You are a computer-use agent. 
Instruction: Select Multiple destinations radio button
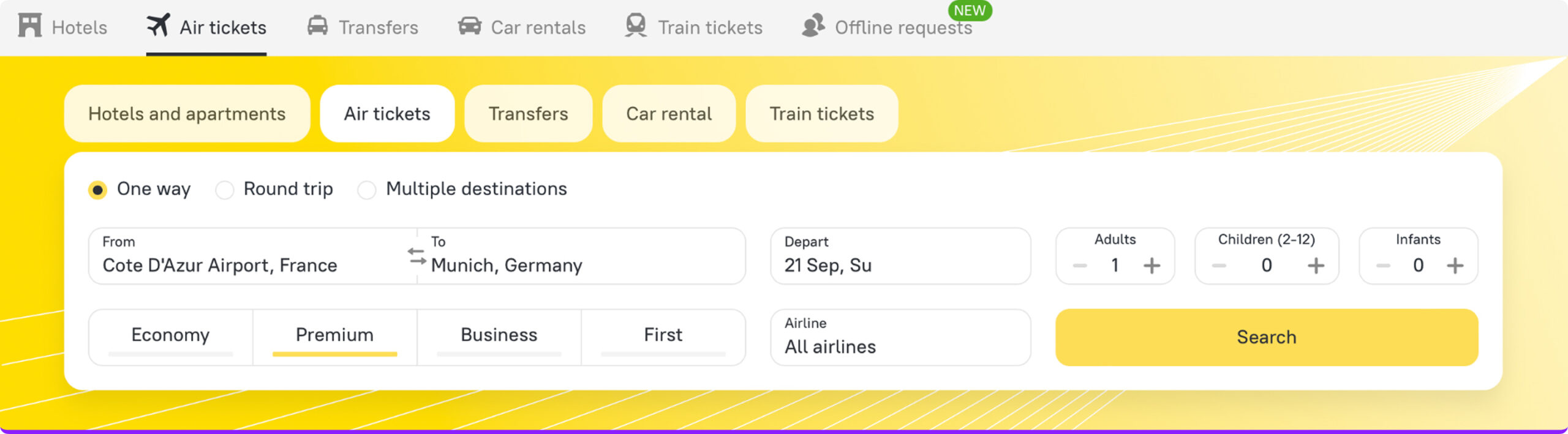coord(367,190)
